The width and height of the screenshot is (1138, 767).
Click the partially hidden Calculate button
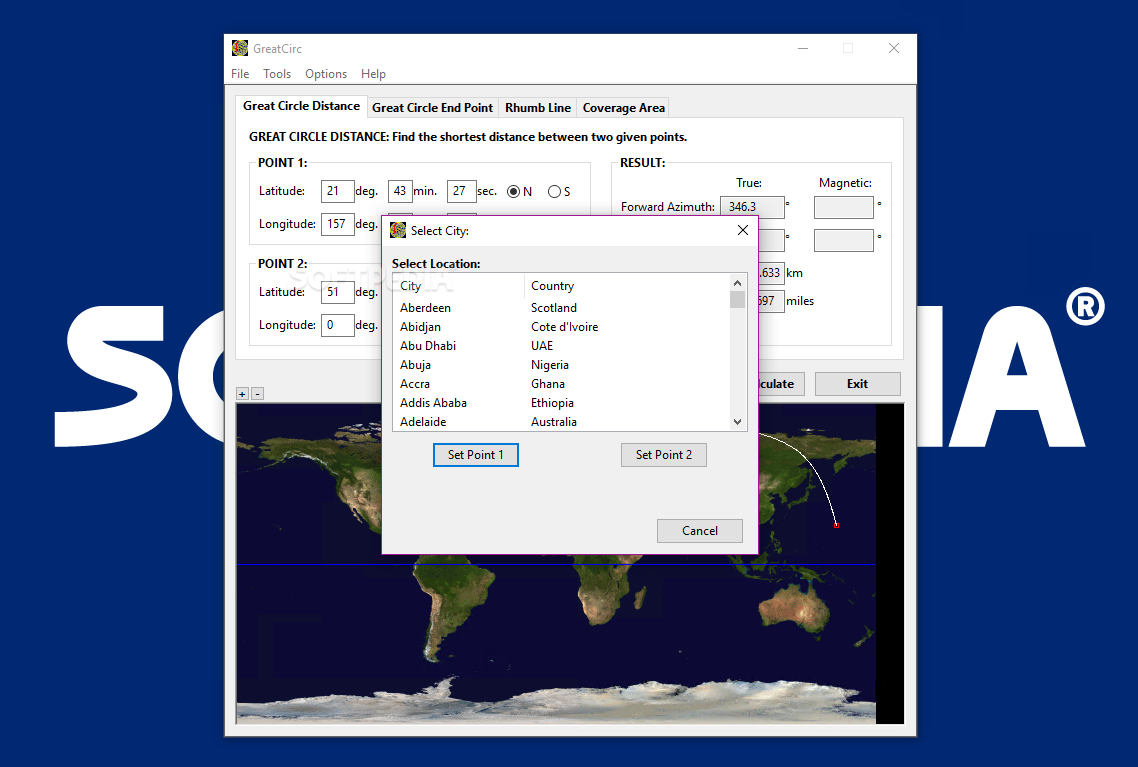[781, 384]
